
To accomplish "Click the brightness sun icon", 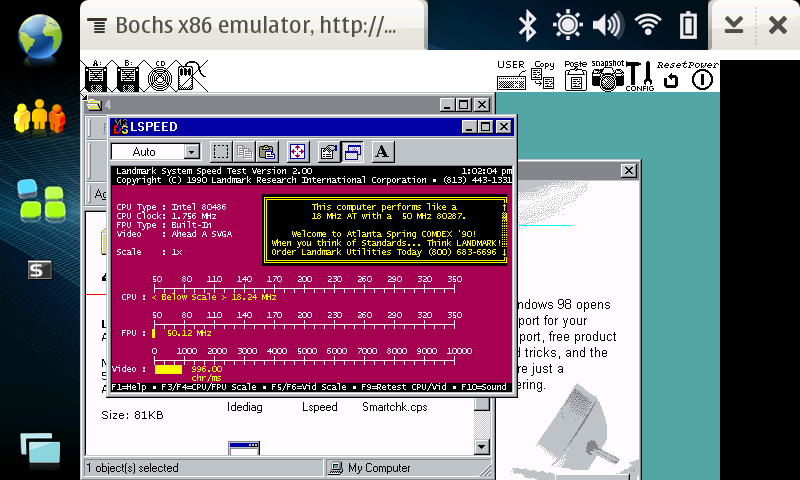I will point(567,25).
